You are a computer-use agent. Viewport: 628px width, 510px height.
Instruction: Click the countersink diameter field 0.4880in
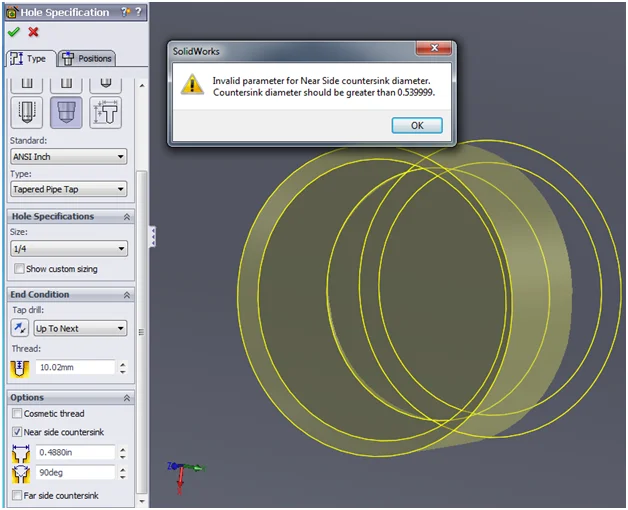coord(74,452)
